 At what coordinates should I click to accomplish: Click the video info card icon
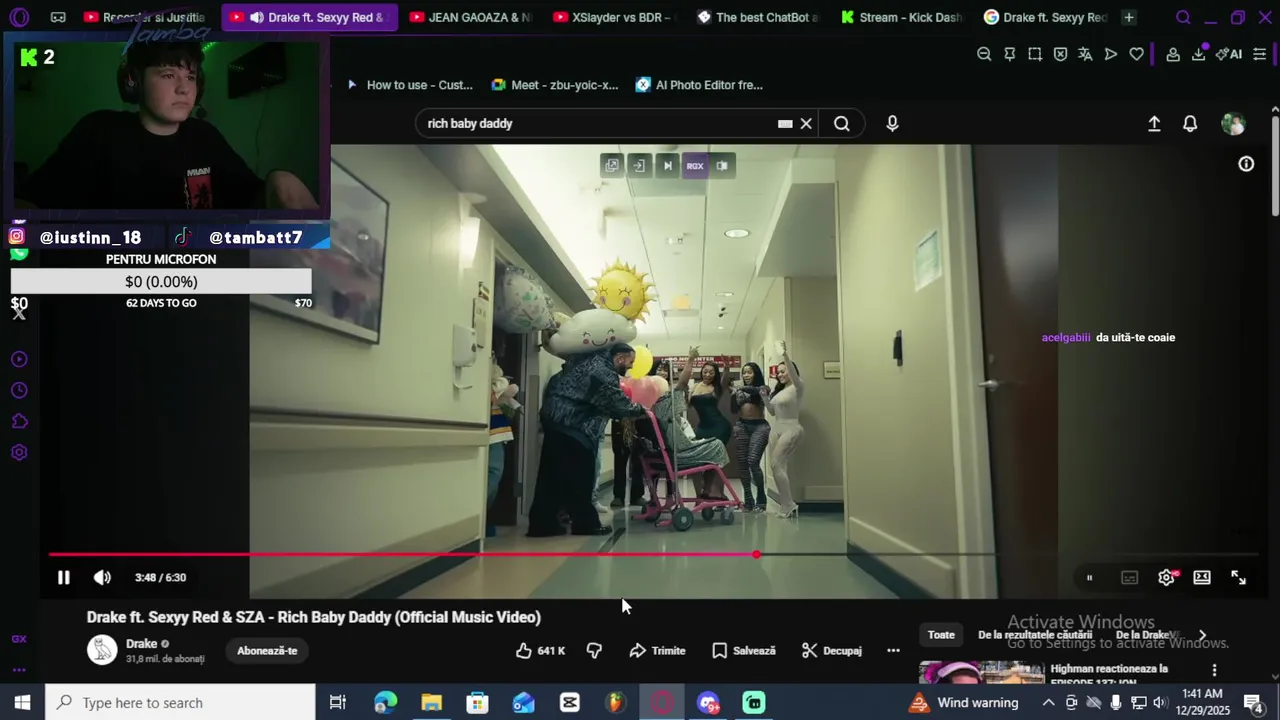[1246, 164]
